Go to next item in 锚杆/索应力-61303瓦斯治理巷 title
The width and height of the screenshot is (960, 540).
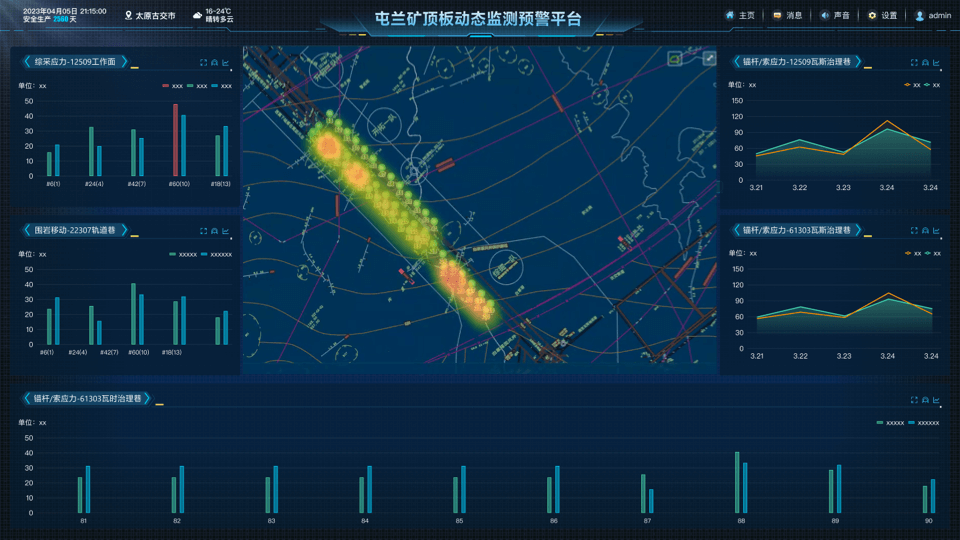(x=858, y=230)
